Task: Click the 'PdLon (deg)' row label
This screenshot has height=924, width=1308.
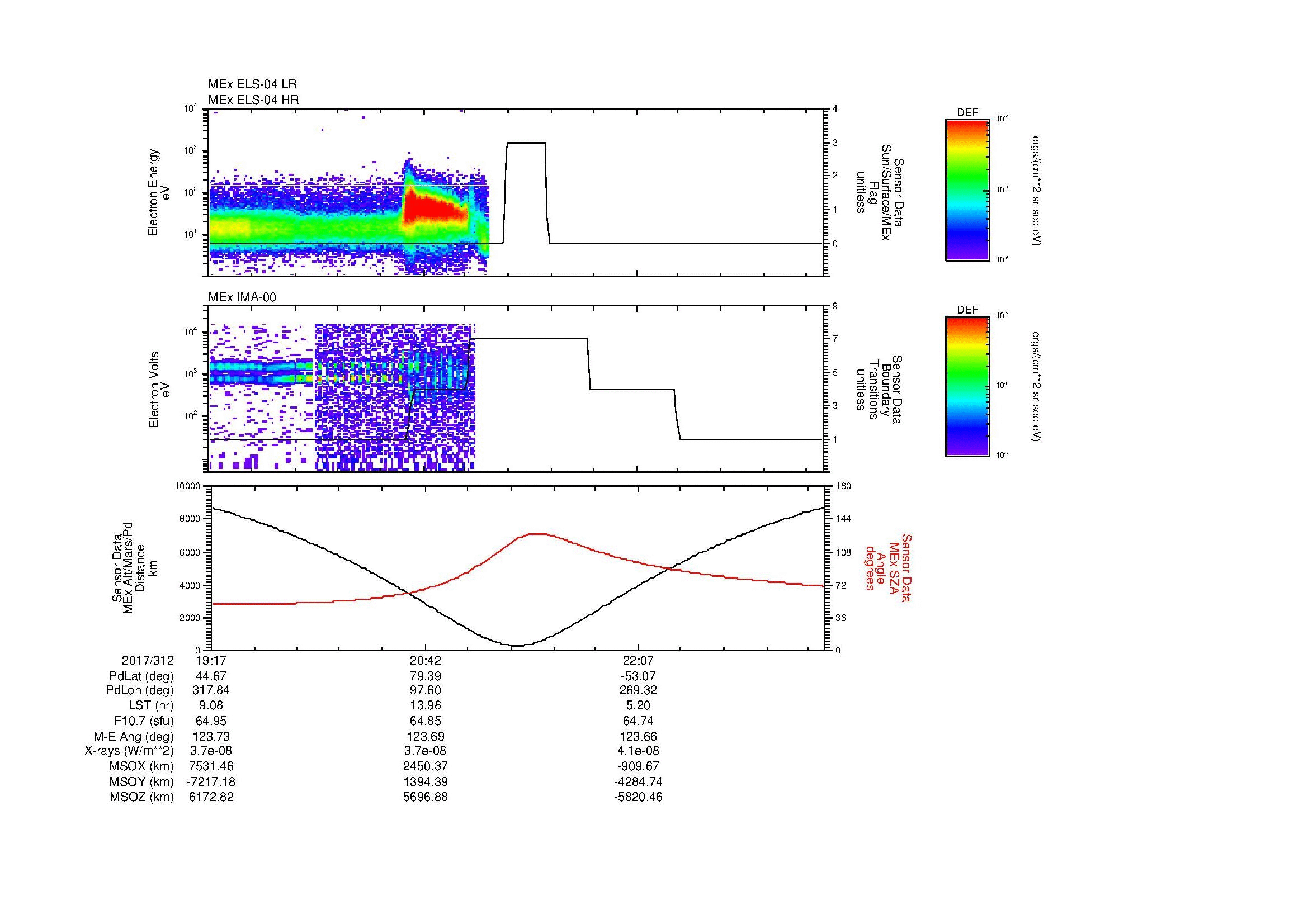Action: click(140, 690)
